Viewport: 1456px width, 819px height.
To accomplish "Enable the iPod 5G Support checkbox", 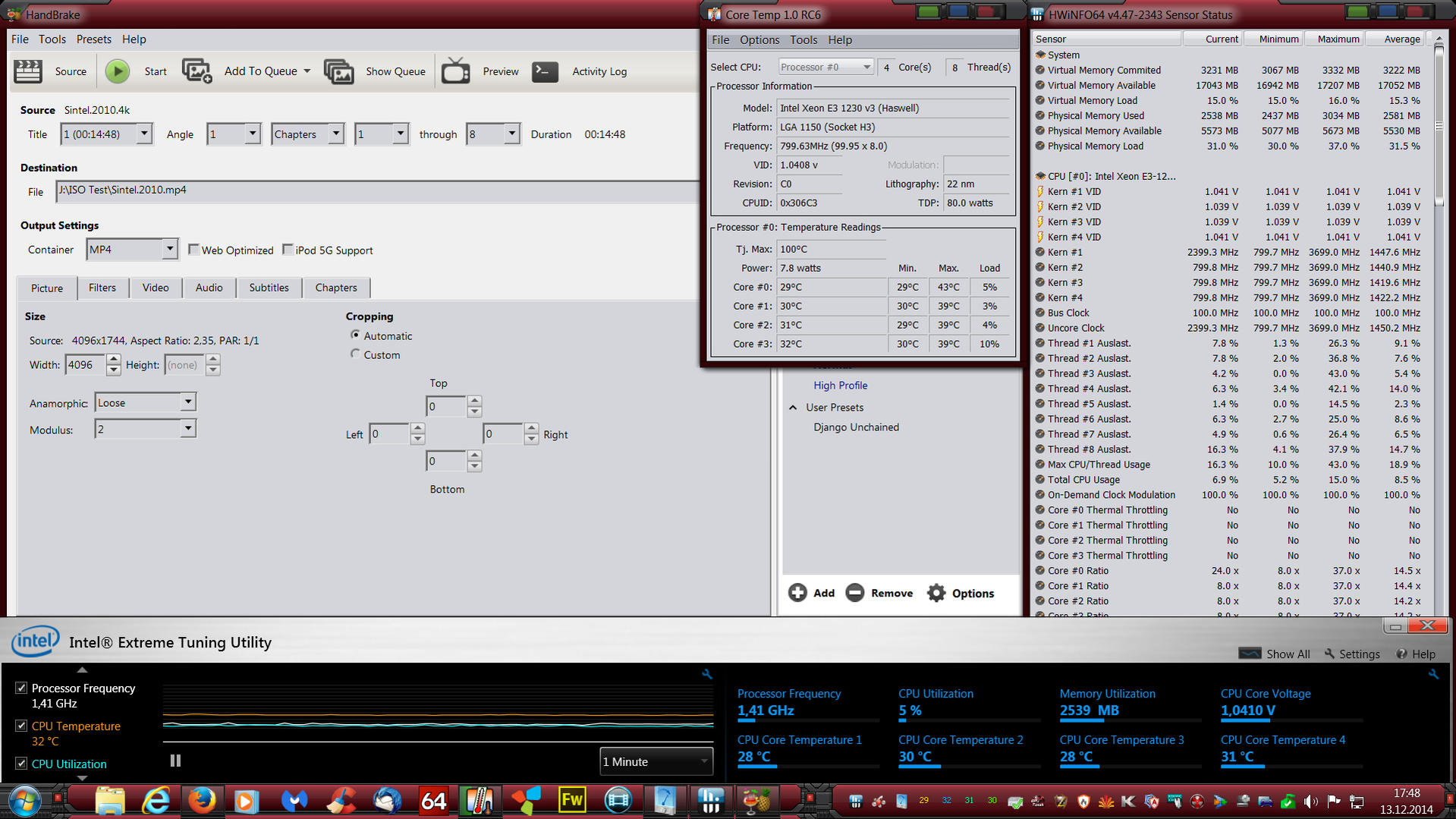I will (288, 249).
